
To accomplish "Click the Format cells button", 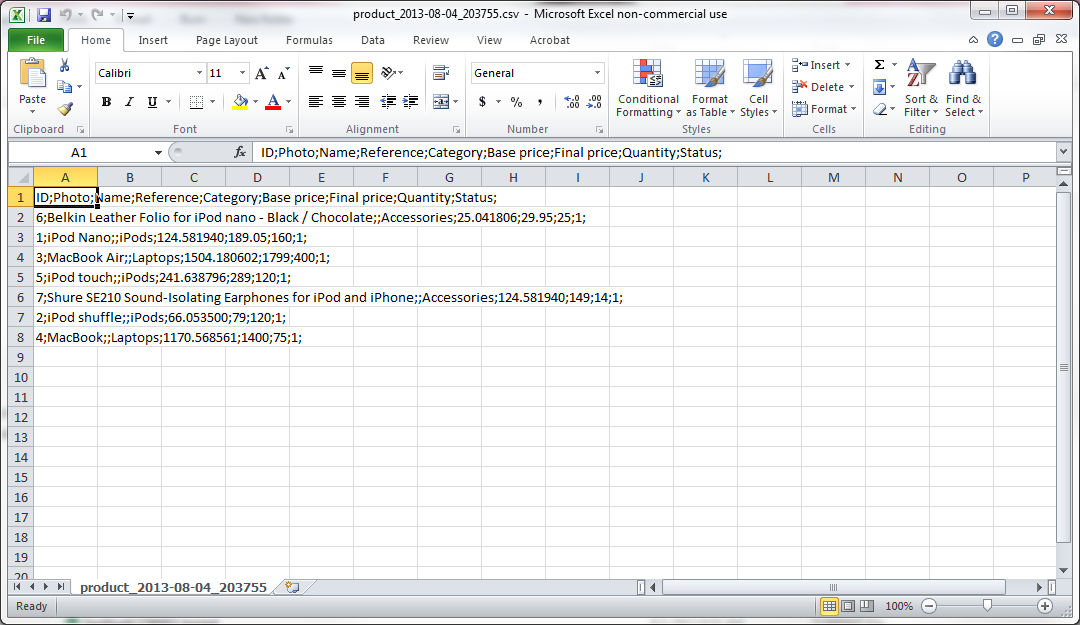I will tap(824, 109).
